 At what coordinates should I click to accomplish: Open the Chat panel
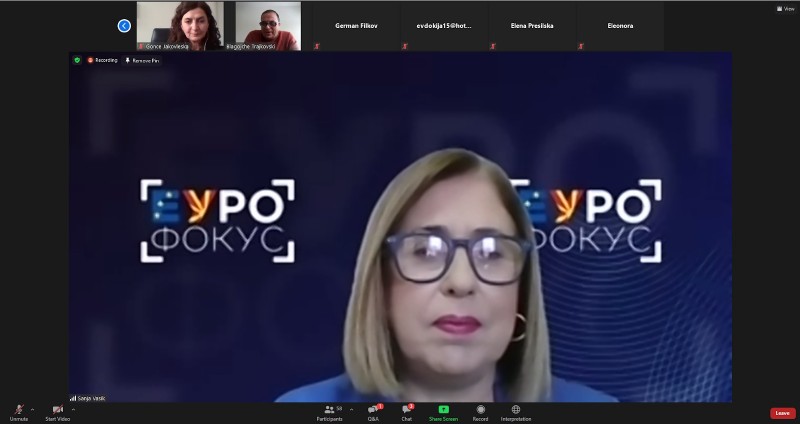407,411
